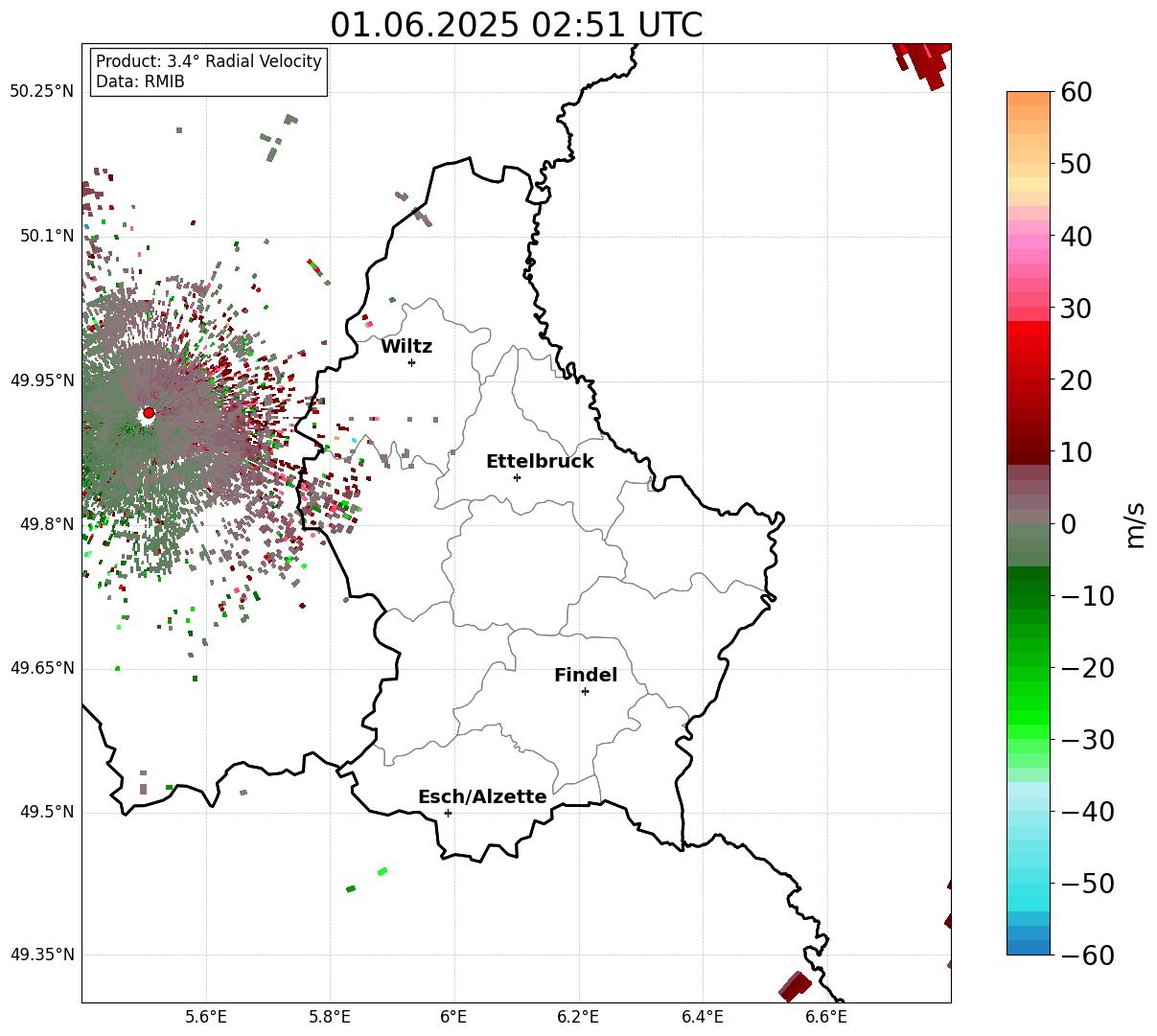Select the Wiltz station label
1157x1036 pixels.
click(x=406, y=347)
